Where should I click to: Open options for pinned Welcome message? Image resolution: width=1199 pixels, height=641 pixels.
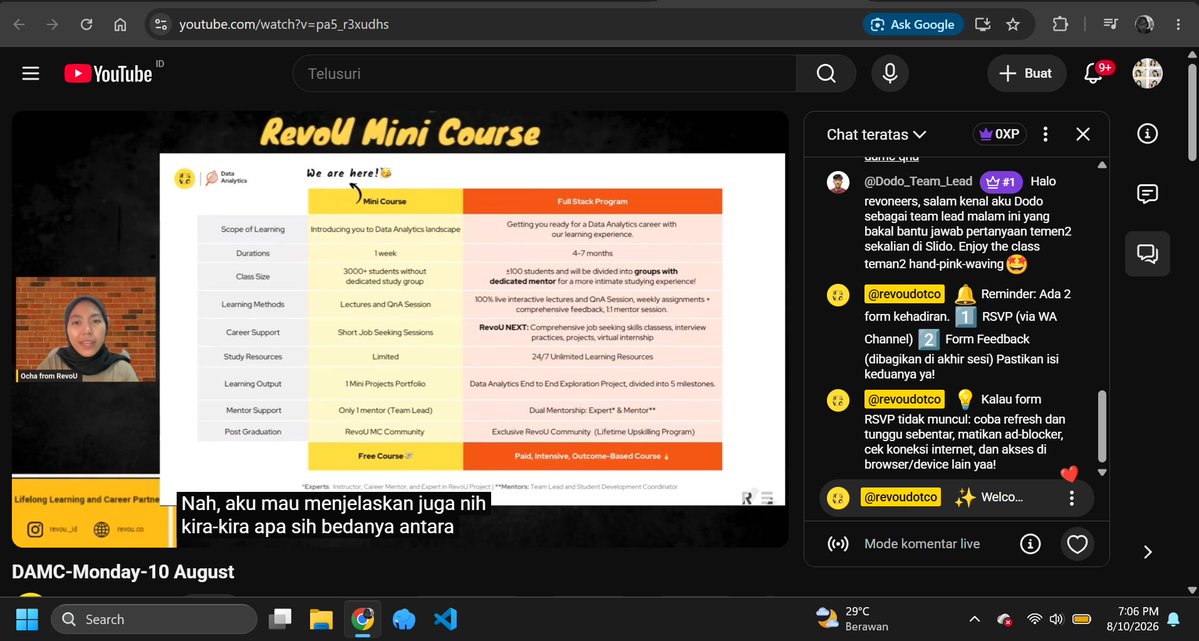1071,498
